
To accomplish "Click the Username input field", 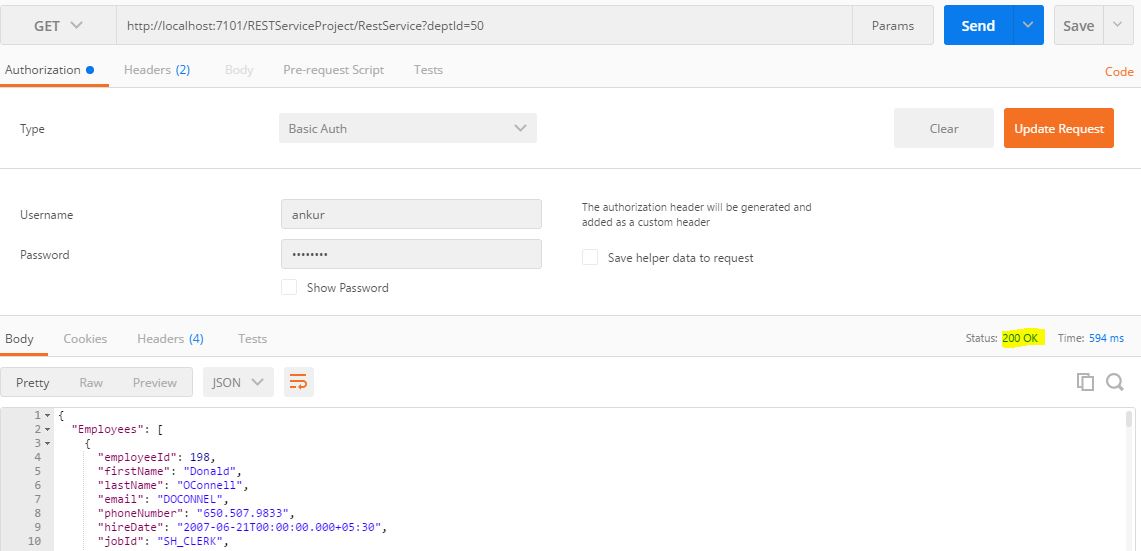I will click(411, 214).
